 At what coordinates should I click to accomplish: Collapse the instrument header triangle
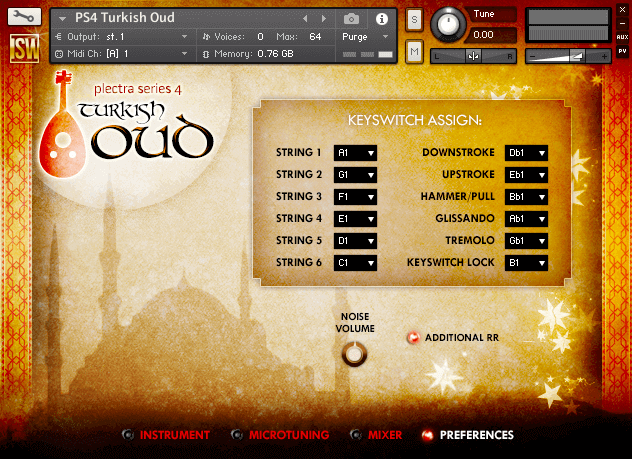coord(62,19)
